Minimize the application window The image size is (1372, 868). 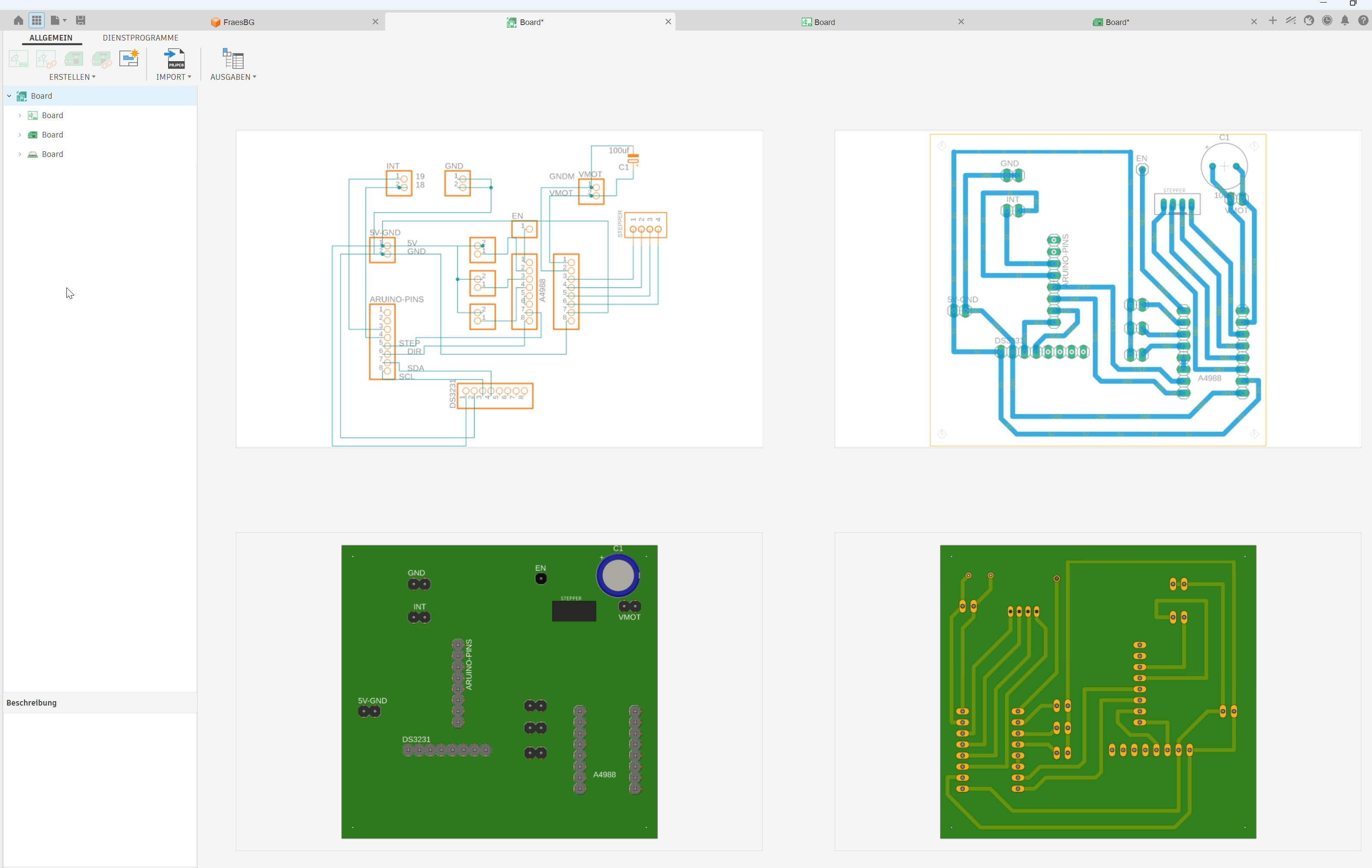(x=1323, y=3)
